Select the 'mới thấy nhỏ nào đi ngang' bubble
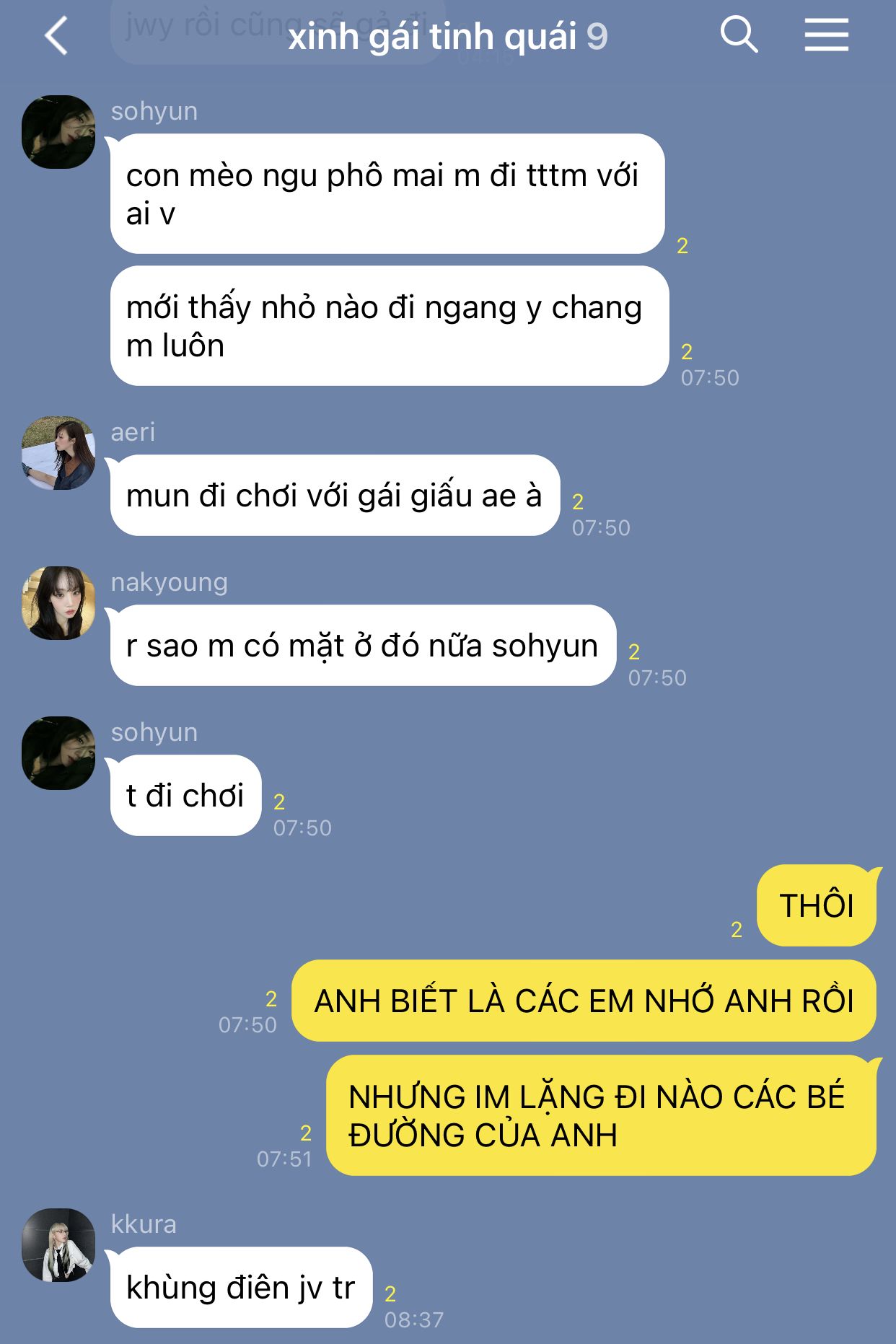This screenshot has width=896, height=1344. [x=390, y=326]
